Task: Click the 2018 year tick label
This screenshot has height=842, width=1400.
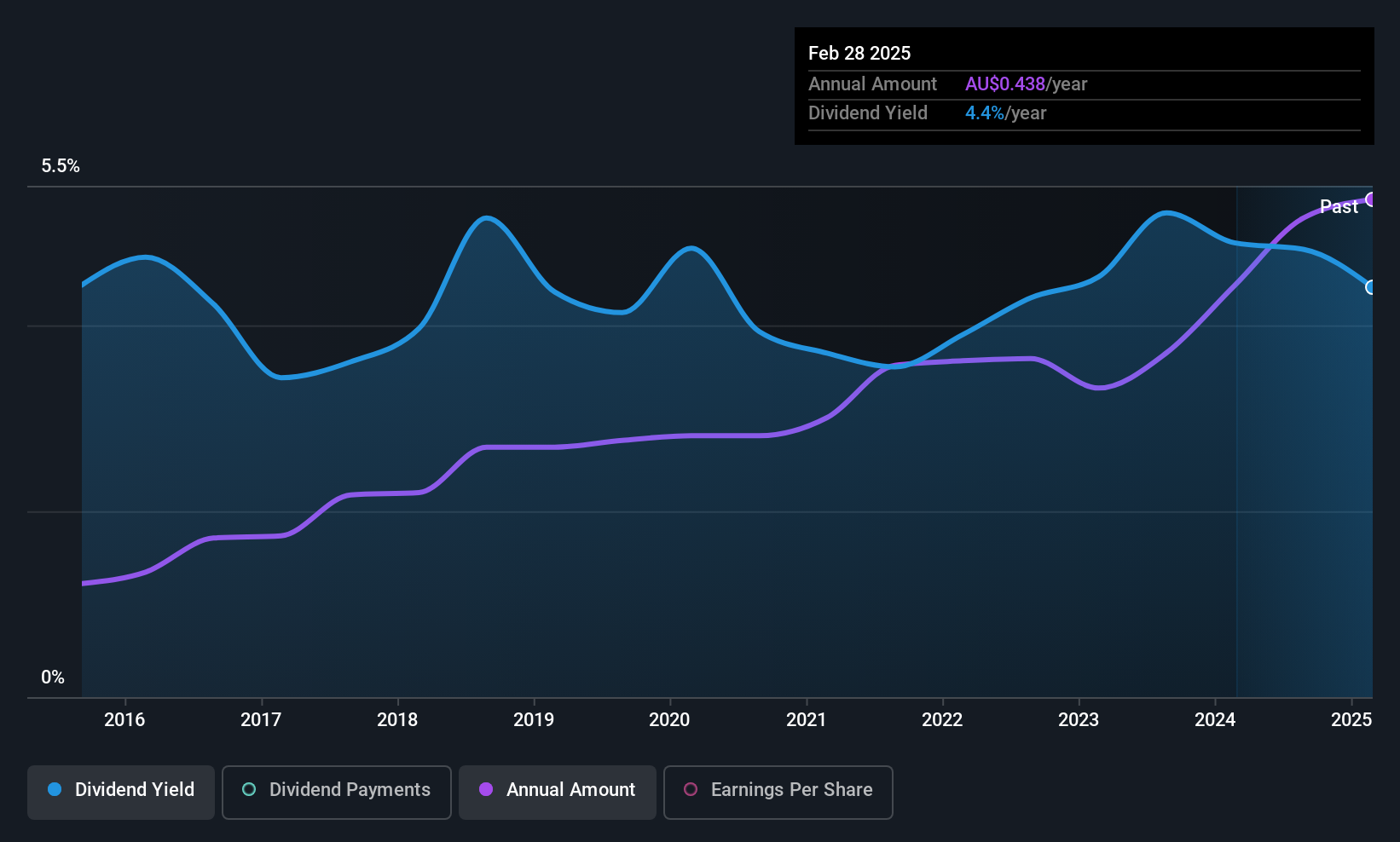Action: [x=397, y=720]
